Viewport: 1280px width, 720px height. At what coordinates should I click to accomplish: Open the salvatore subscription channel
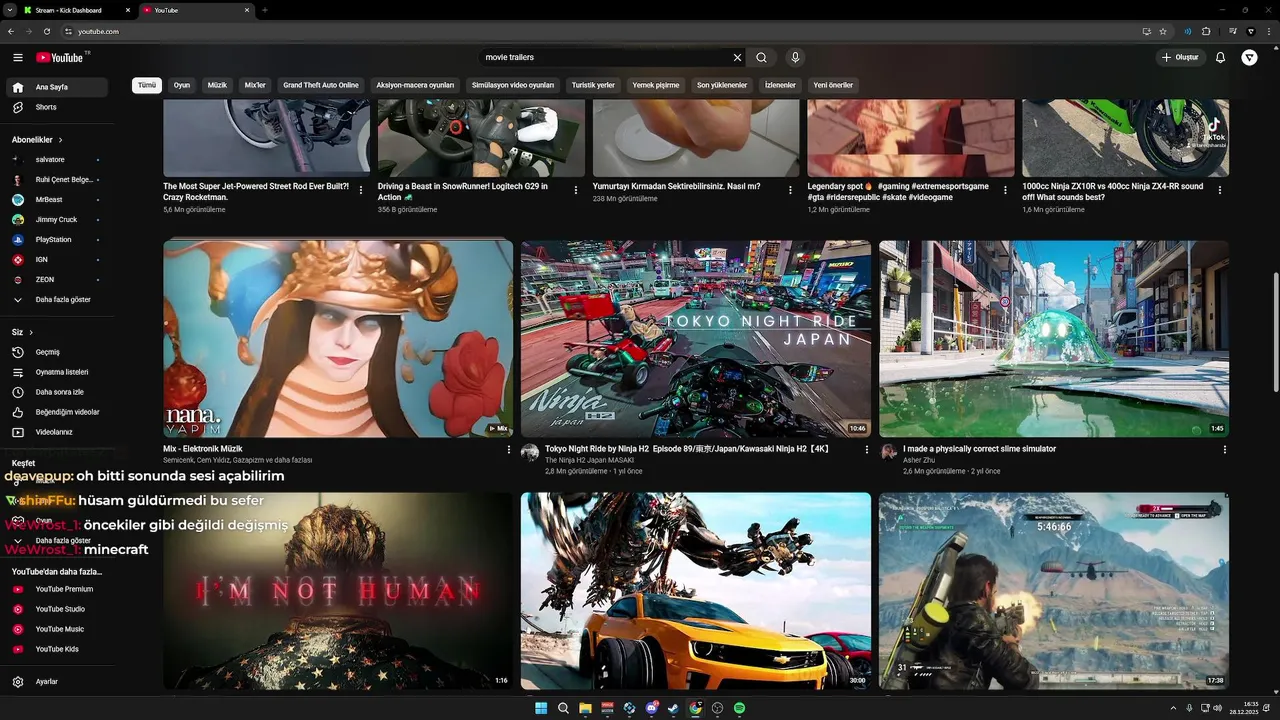pyautogui.click(x=55, y=160)
